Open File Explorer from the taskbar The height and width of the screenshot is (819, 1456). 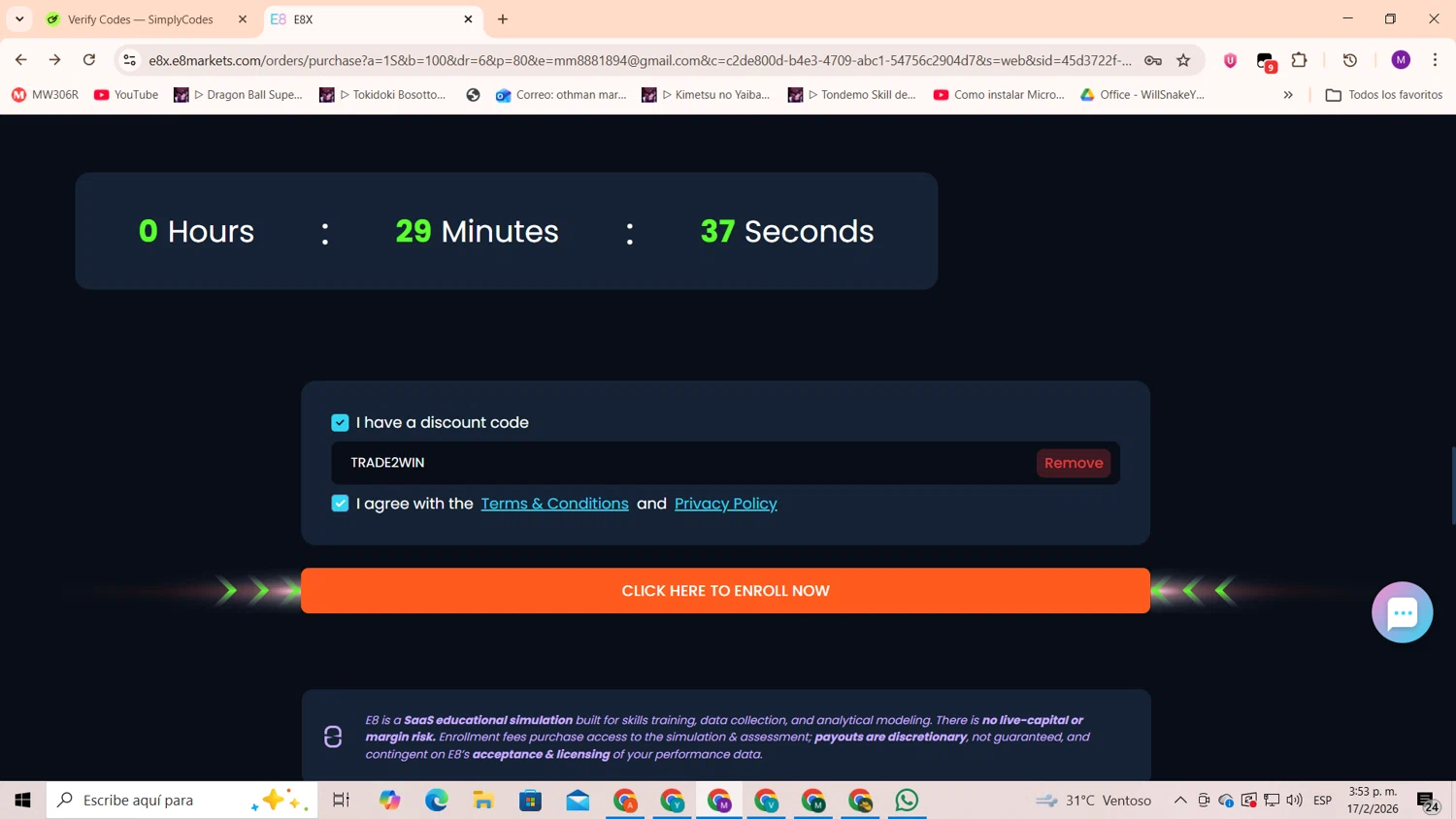click(483, 801)
